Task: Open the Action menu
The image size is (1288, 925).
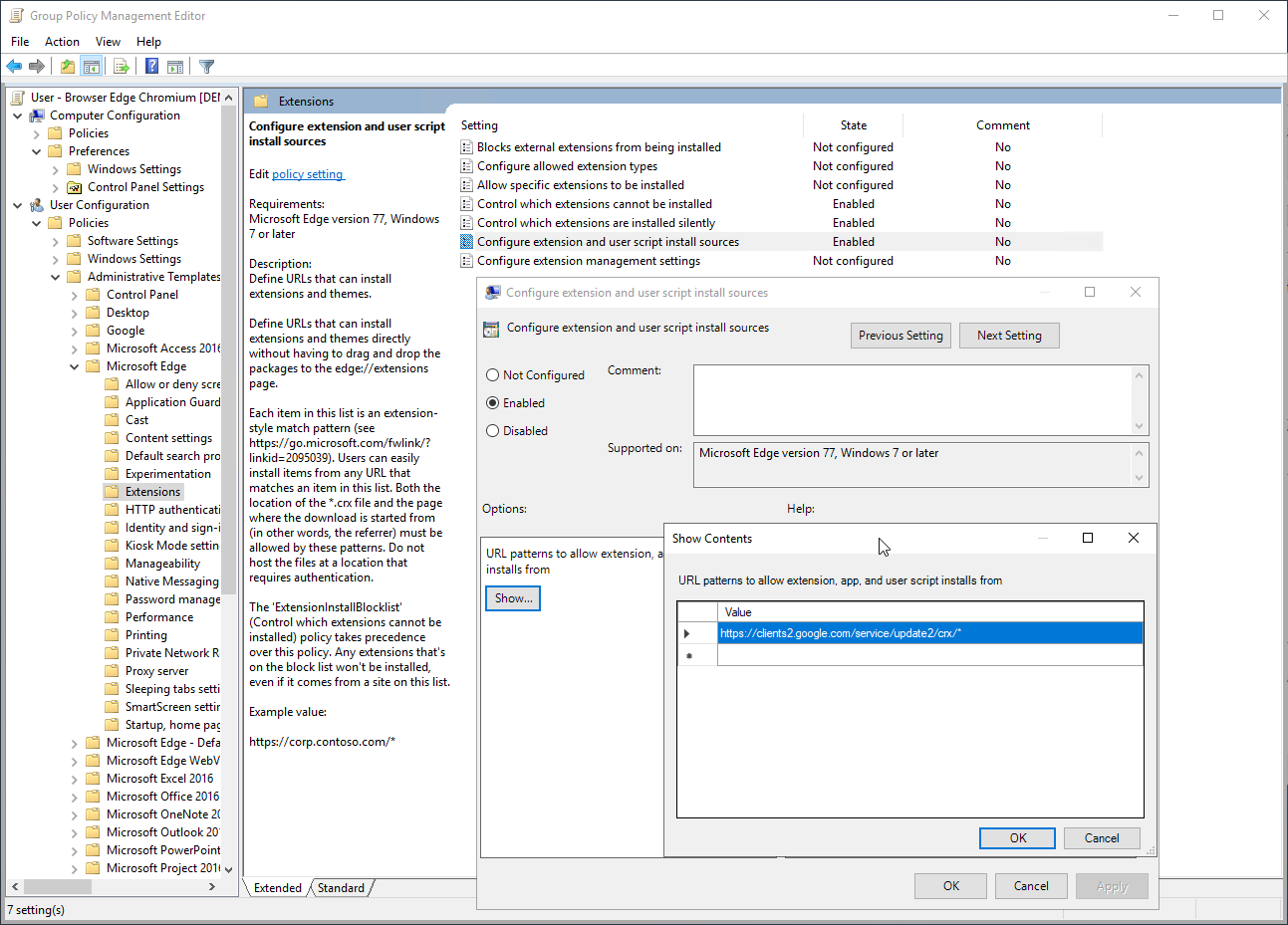Action: [x=62, y=42]
